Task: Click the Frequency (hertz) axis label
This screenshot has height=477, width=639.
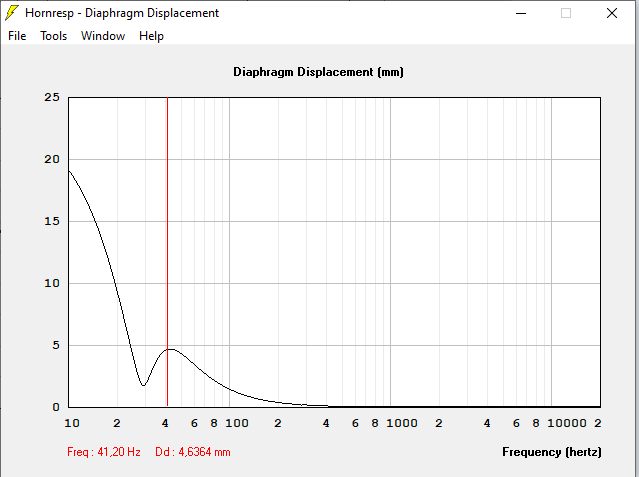Action: (551, 452)
